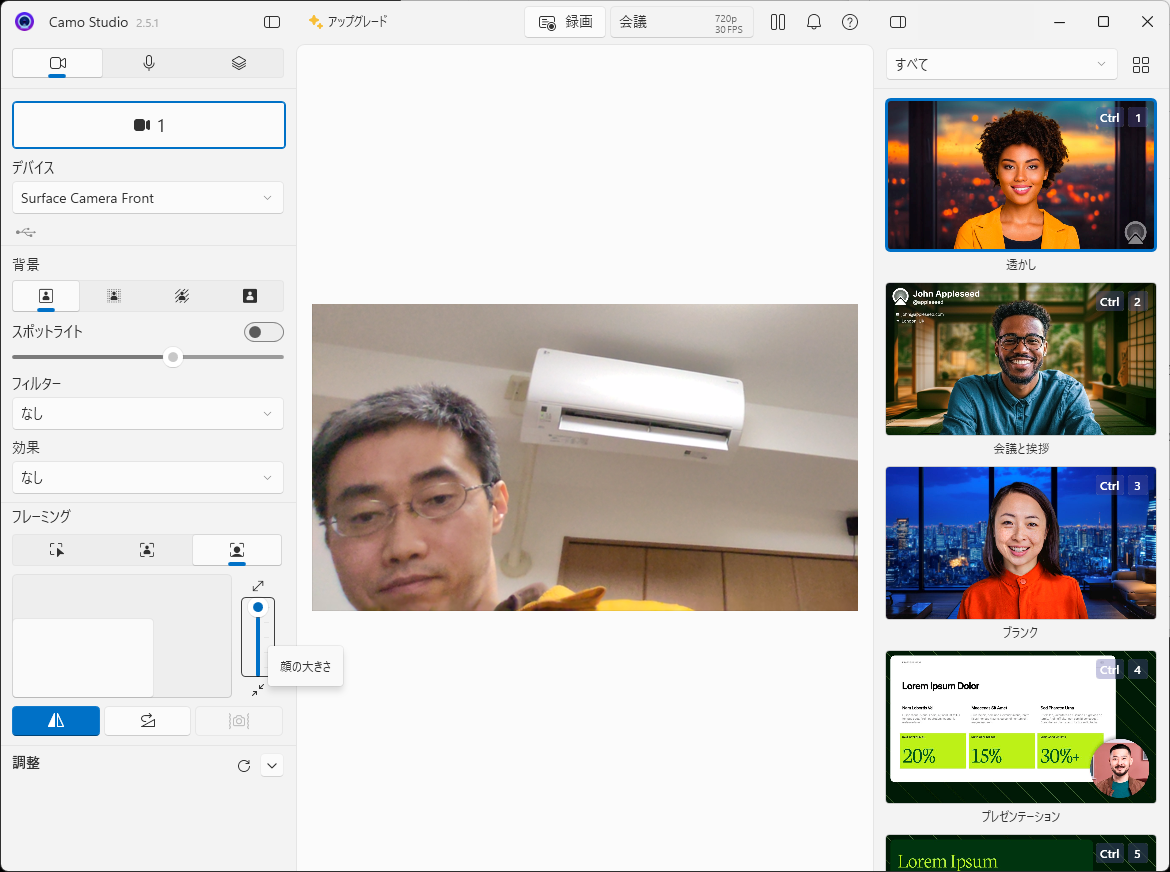Rotate the video with the rotate button
This screenshot has height=872, width=1170.
(x=147, y=721)
